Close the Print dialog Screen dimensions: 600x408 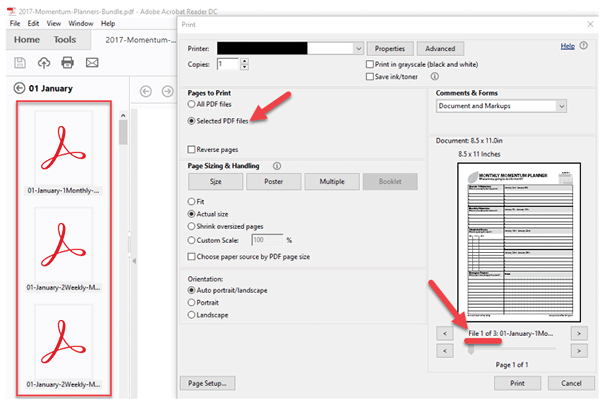point(590,24)
